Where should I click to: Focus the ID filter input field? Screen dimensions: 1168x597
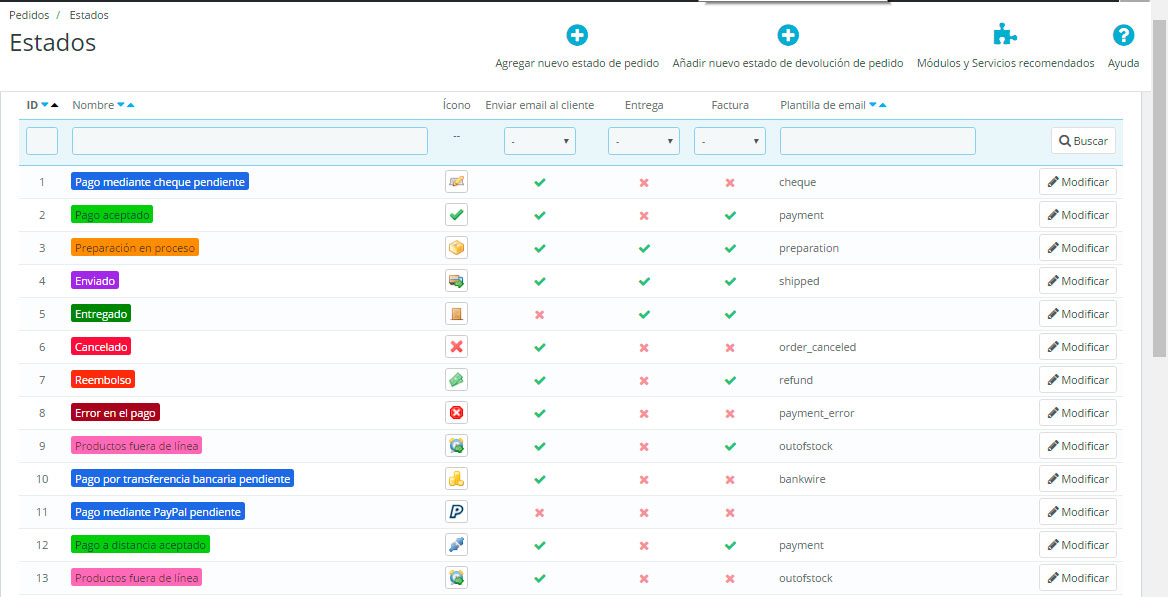pyautogui.click(x=42, y=141)
